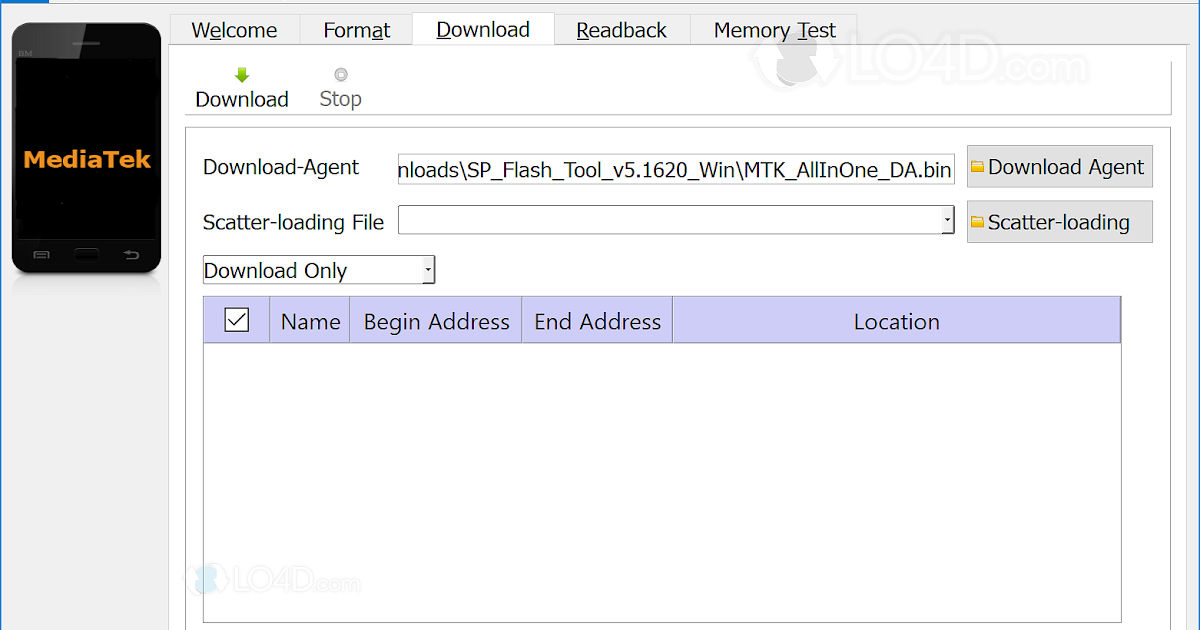Click the Begin Address column header

[436, 321]
